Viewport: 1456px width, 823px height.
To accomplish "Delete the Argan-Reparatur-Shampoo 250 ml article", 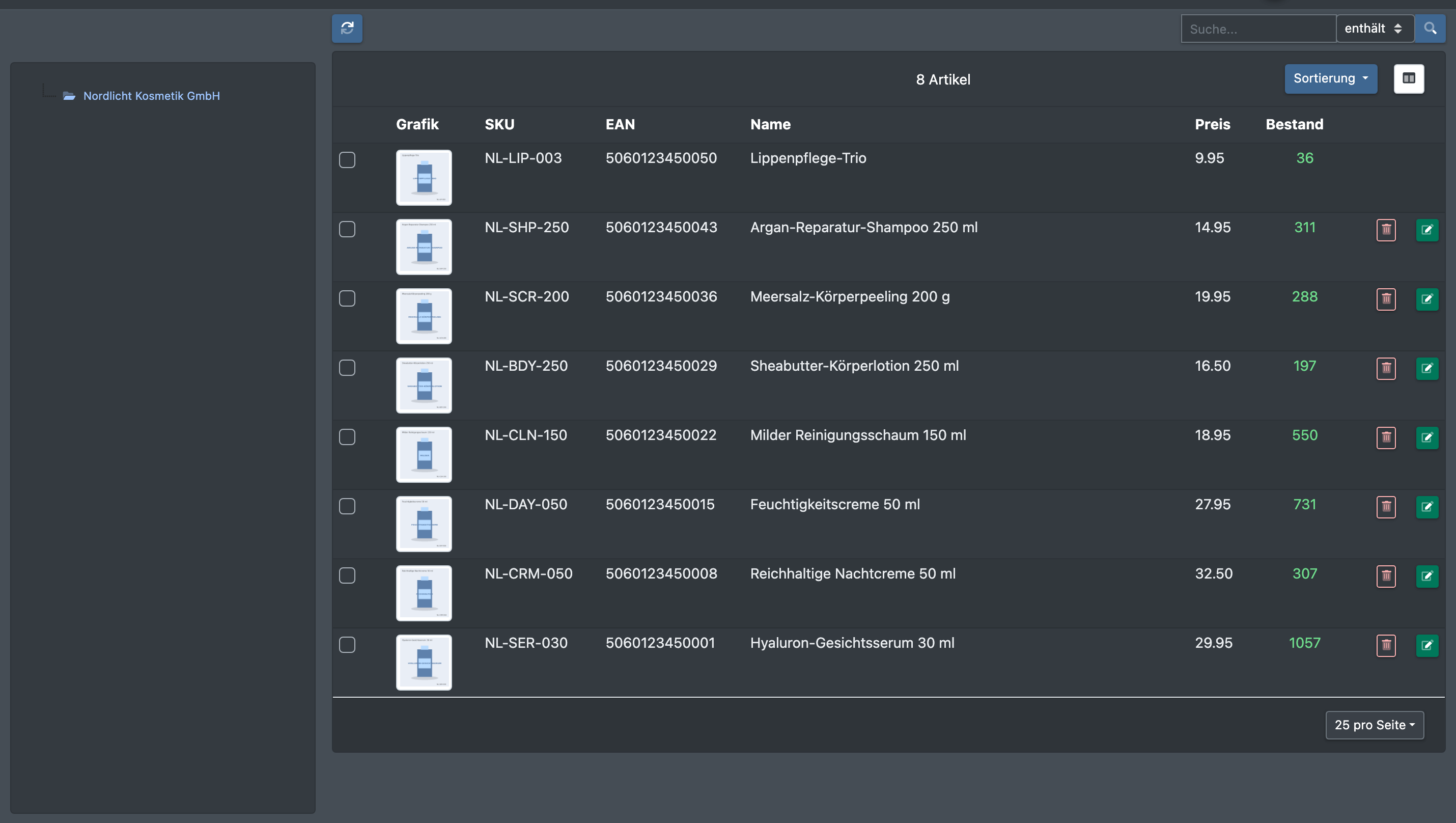I will coord(1386,230).
